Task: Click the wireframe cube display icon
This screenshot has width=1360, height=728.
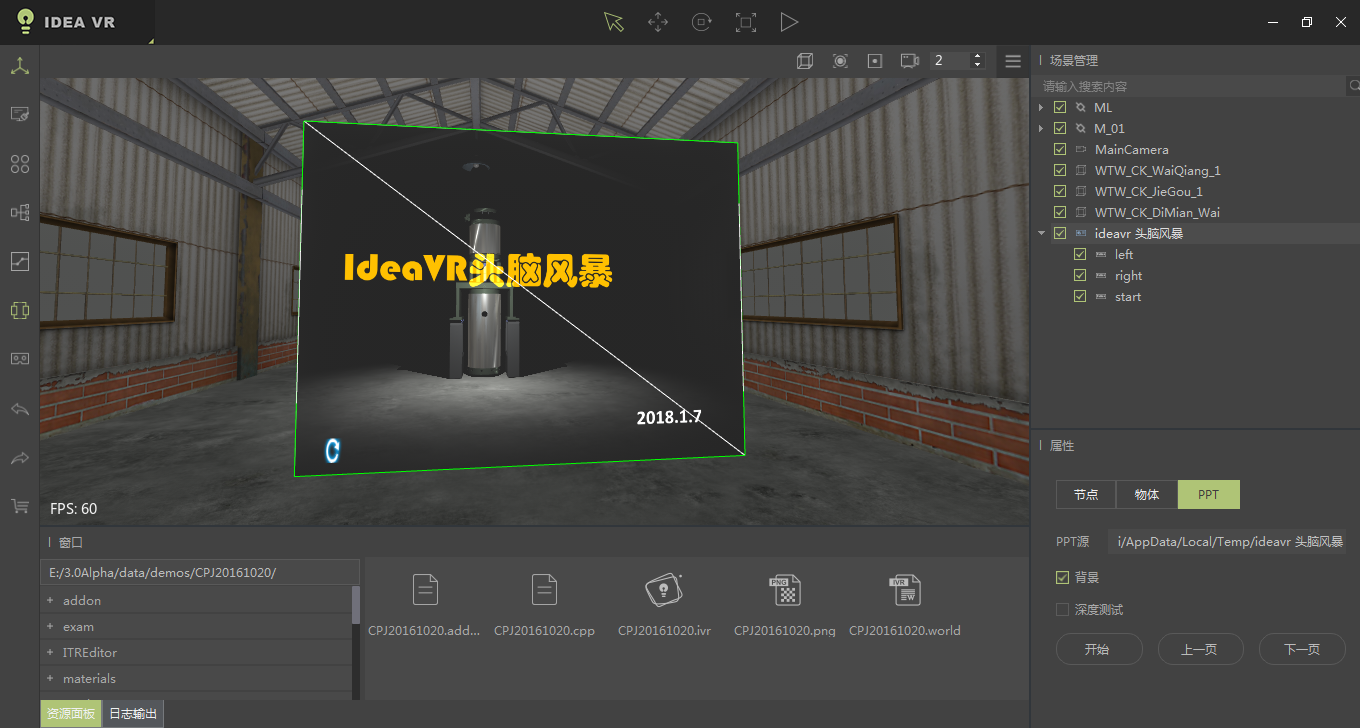Action: pyautogui.click(x=805, y=60)
